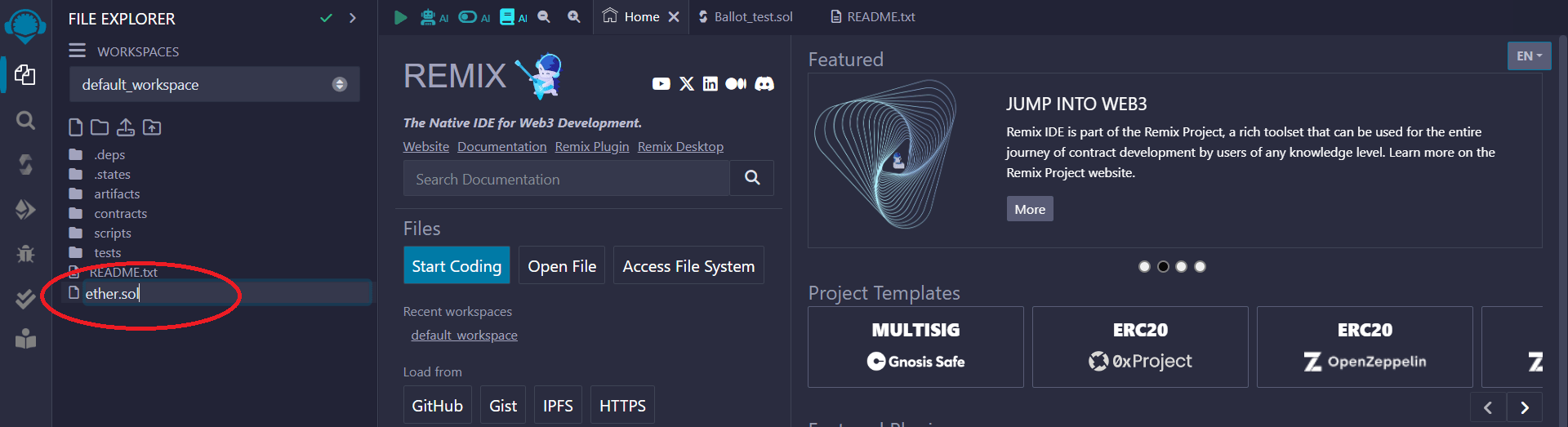The height and width of the screenshot is (427, 1568).
Task: Open the File Explorer plugin icon
Action: pyautogui.click(x=25, y=75)
